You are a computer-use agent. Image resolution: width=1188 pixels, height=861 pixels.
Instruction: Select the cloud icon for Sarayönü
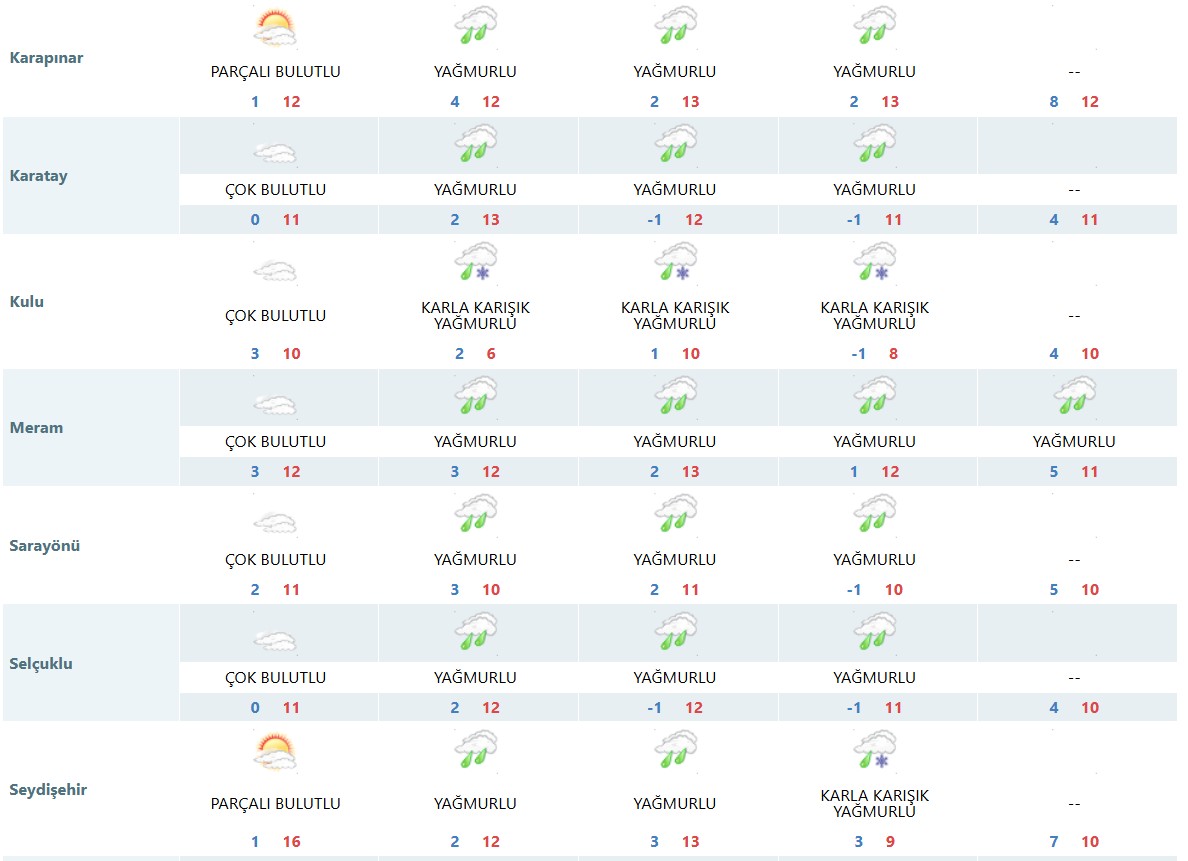click(275, 523)
